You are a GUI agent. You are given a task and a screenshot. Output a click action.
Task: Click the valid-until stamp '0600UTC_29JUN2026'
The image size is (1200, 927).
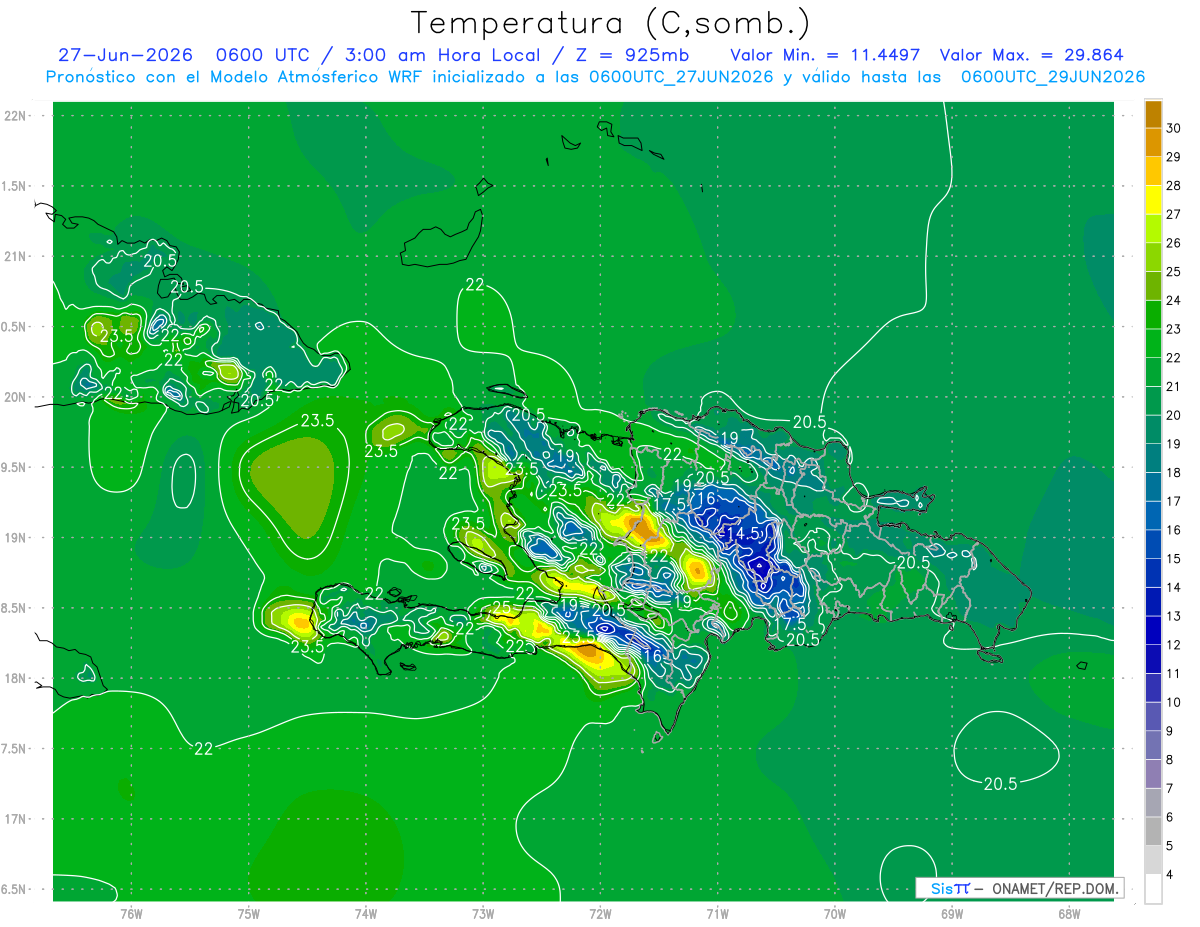click(1052, 77)
